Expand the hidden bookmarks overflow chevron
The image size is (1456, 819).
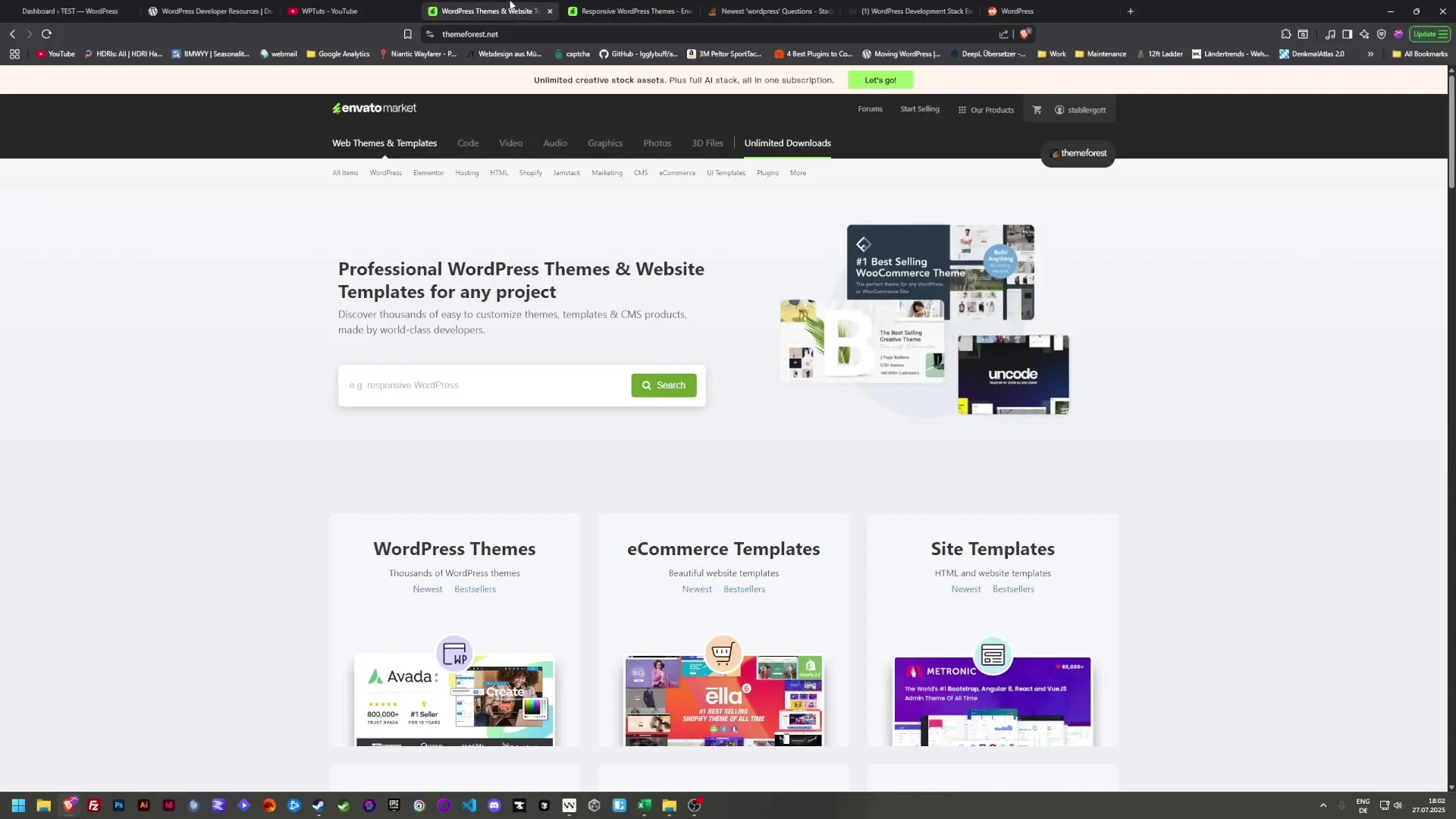click(1370, 54)
